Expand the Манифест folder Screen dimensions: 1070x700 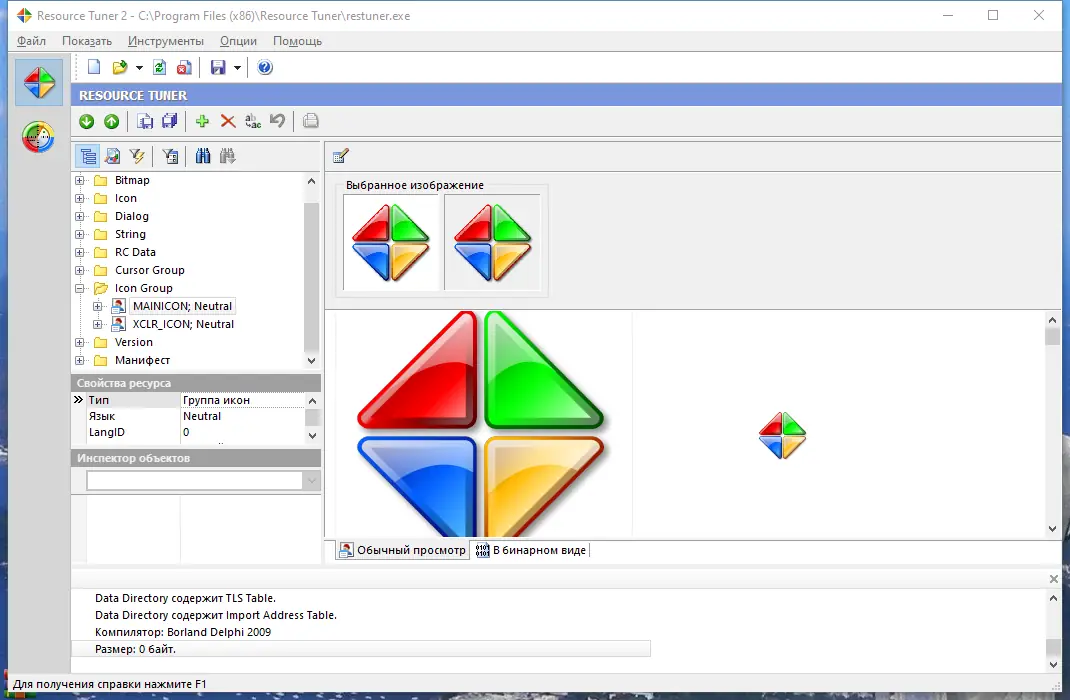click(80, 360)
